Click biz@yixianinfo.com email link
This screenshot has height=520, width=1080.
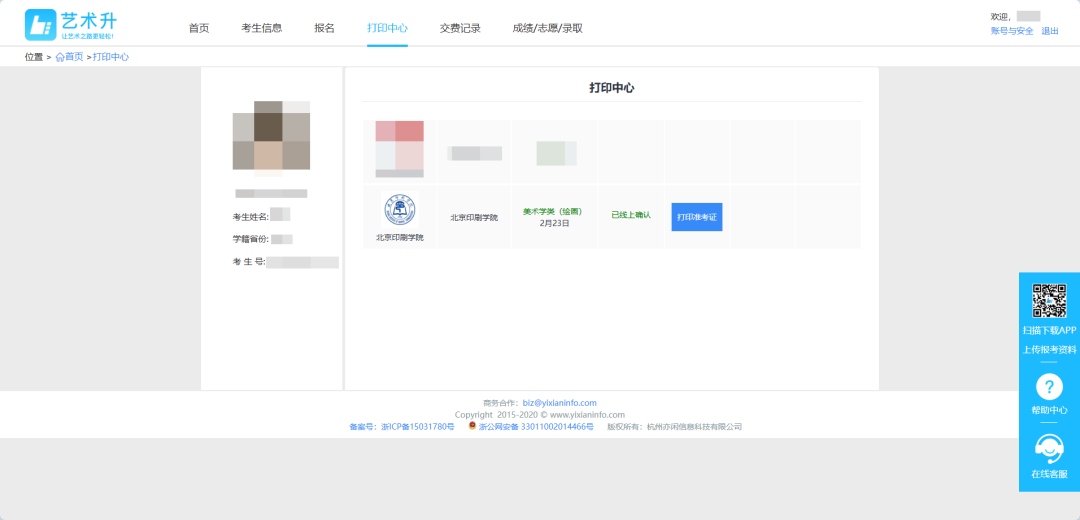point(559,402)
